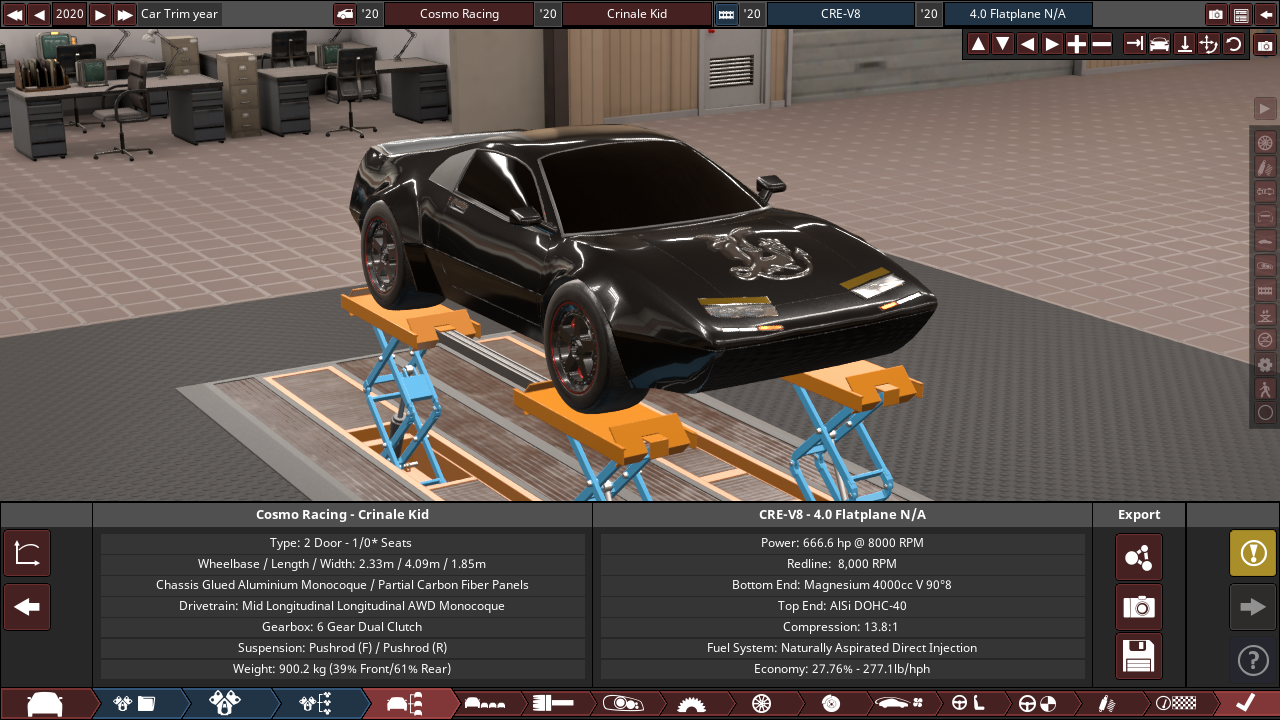Screen dimensions: 1280x720
Task: Save with the floppy disk button
Action: pos(1139,657)
